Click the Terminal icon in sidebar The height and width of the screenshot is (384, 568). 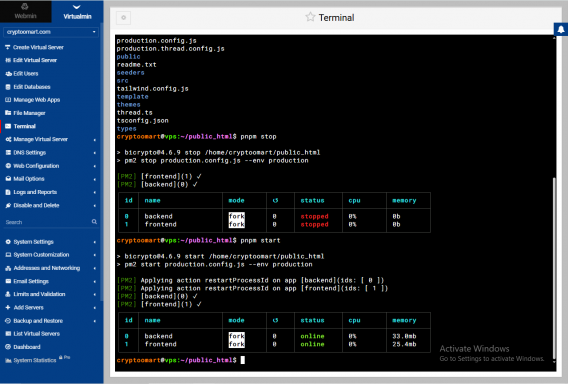pos(8,126)
